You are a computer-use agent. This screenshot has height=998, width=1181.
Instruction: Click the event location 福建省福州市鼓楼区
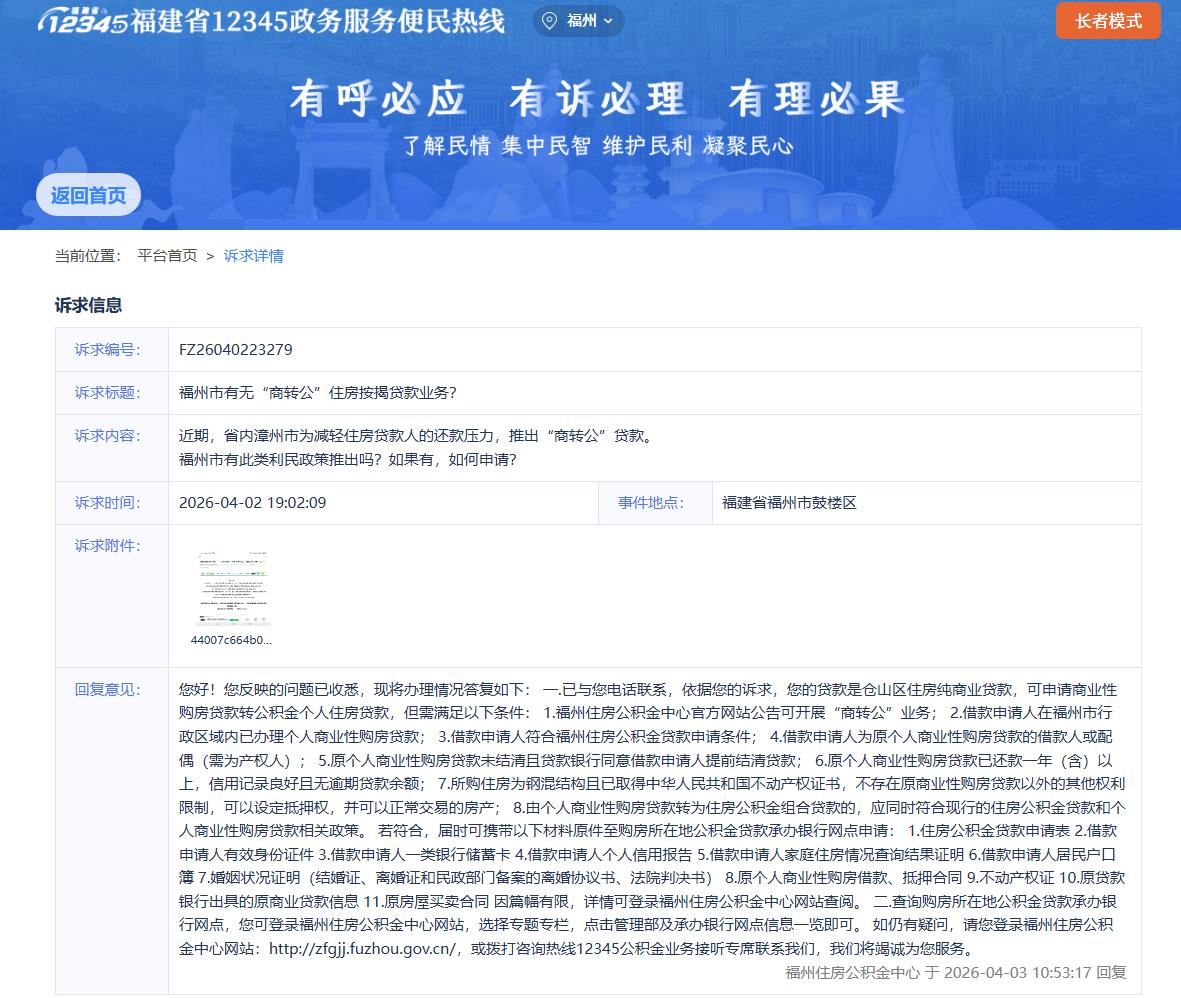coord(789,503)
